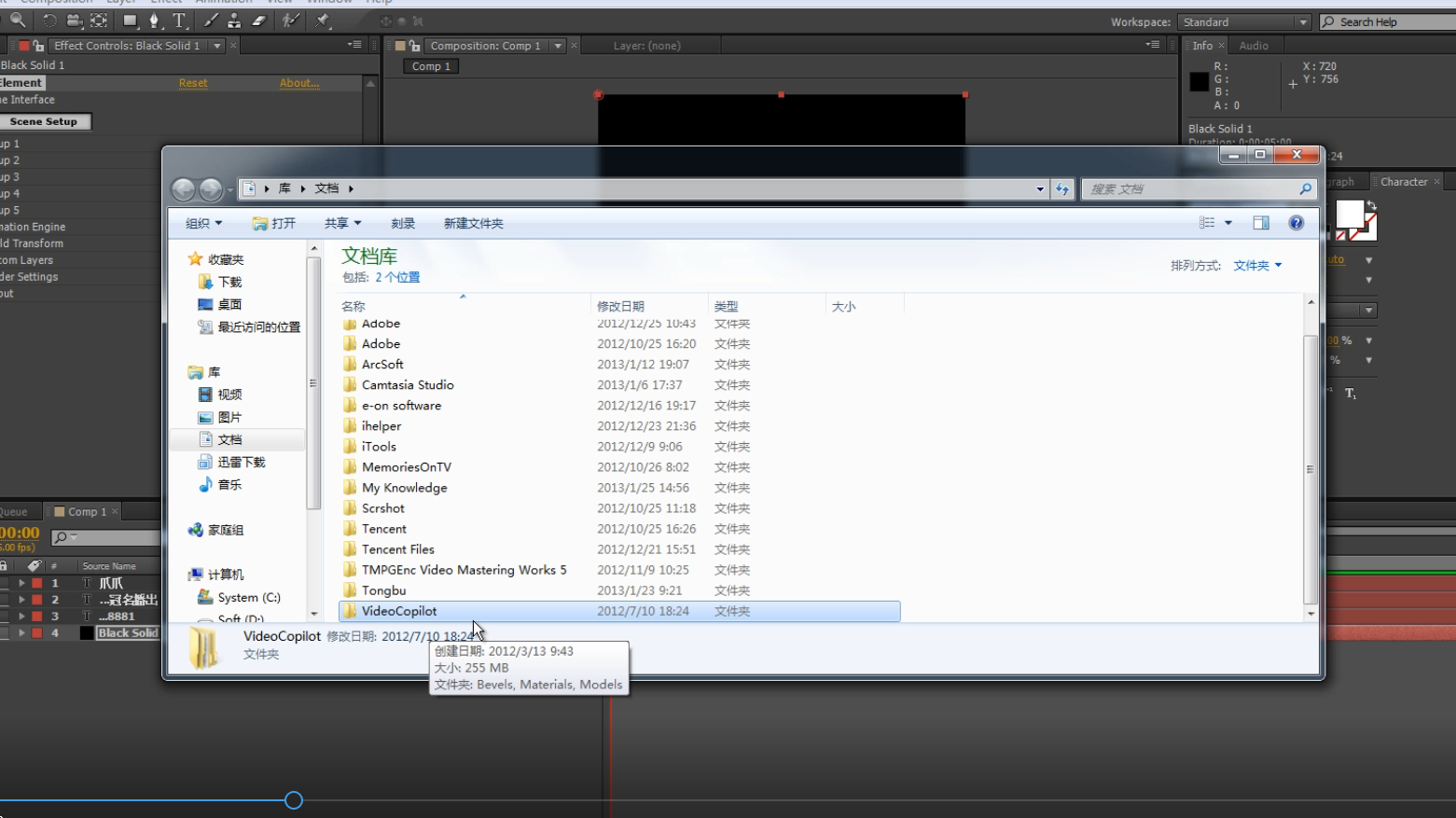1456x818 pixels.
Task: Click the time navigator circle handle
Action: pyautogui.click(x=294, y=800)
